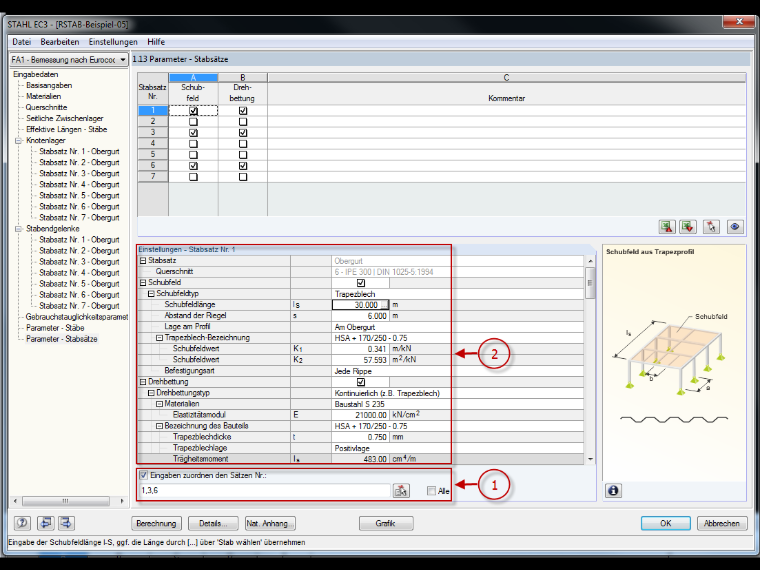Click the pick sets icon beside 1,3,6 field
This screenshot has height=570, width=760.
point(401,491)
